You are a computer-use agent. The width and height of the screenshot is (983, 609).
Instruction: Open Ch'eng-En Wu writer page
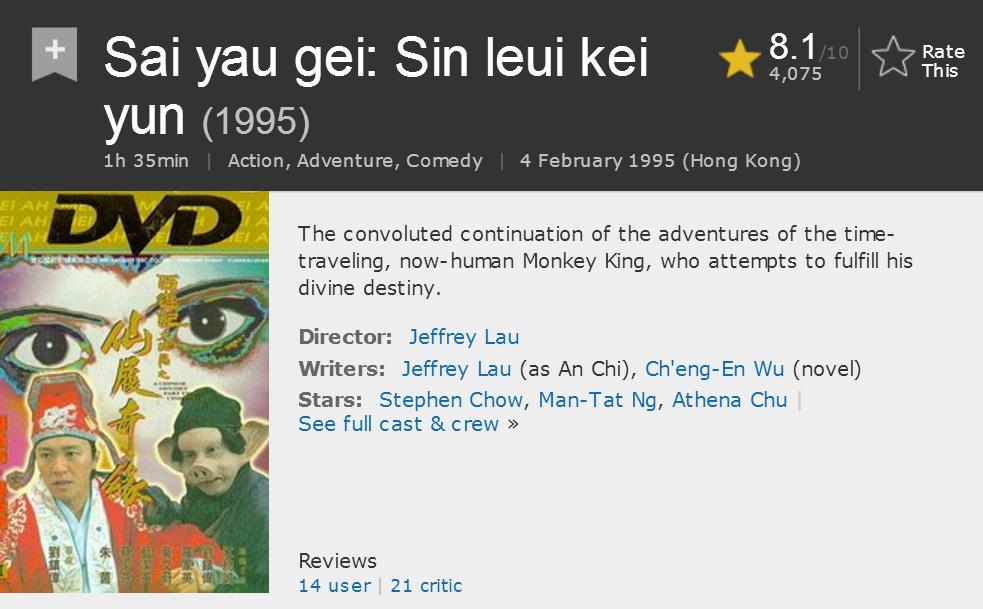point(715,369)
